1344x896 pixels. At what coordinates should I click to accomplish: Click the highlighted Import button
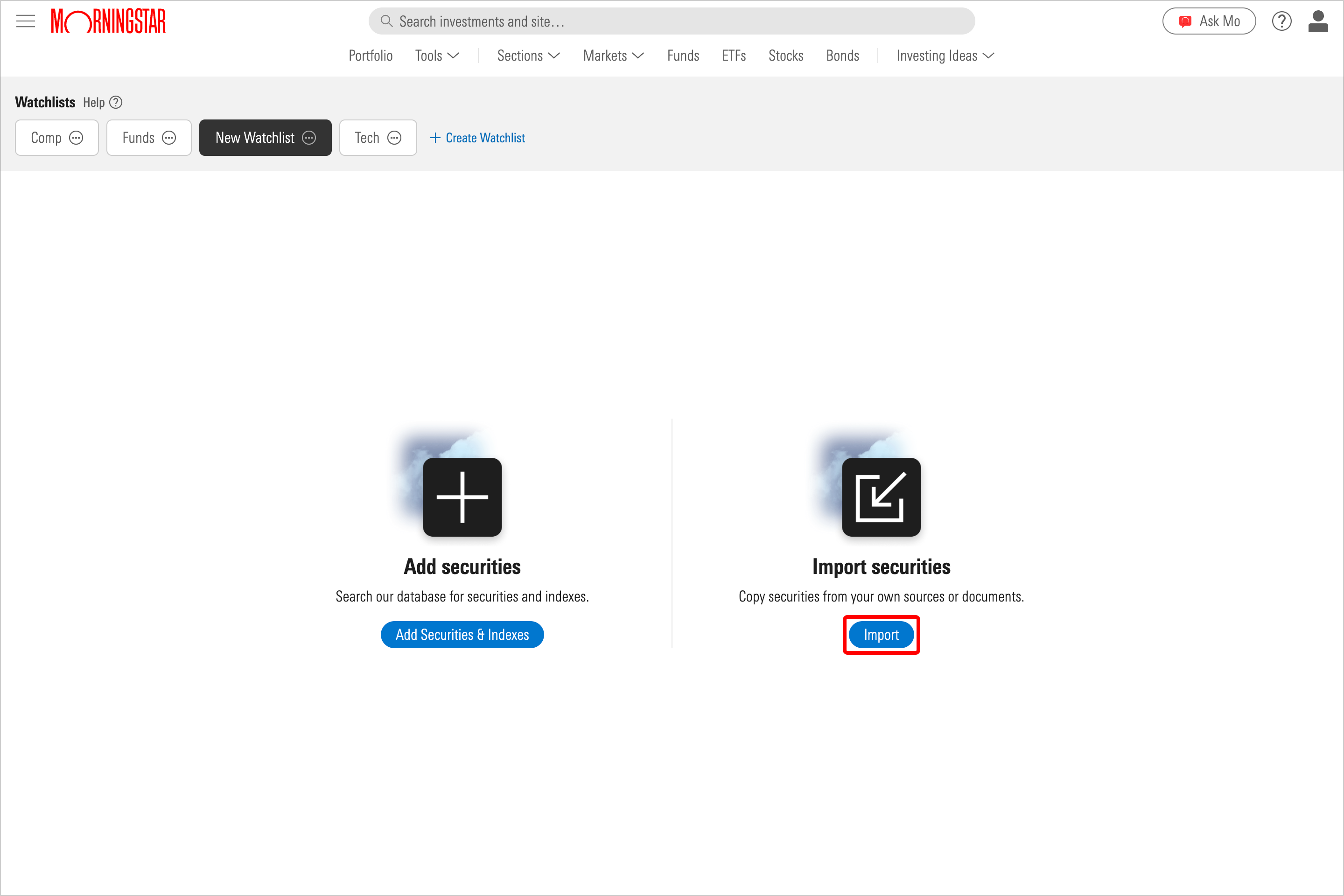tap(881, 634)
